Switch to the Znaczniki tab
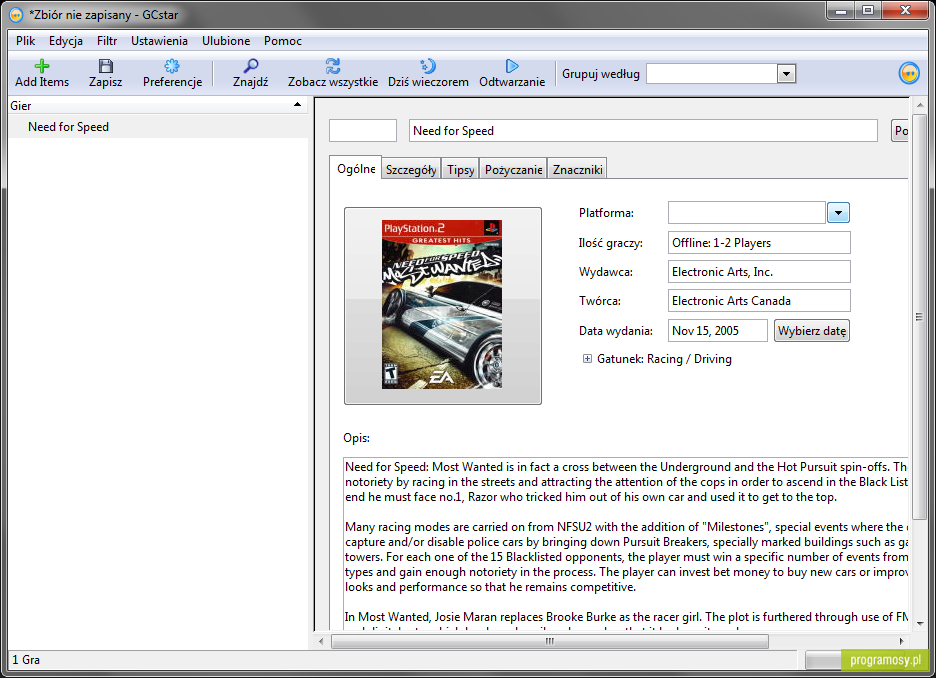 (577, 170)
